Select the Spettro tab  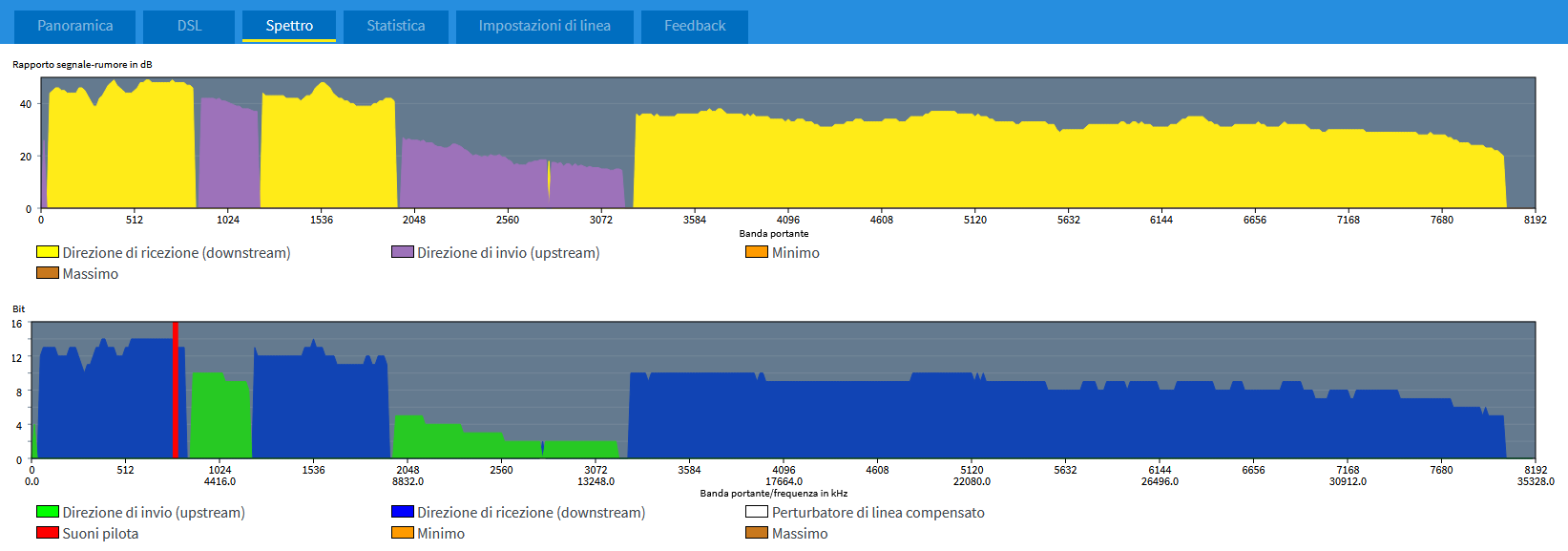click(x=288, y=26)
